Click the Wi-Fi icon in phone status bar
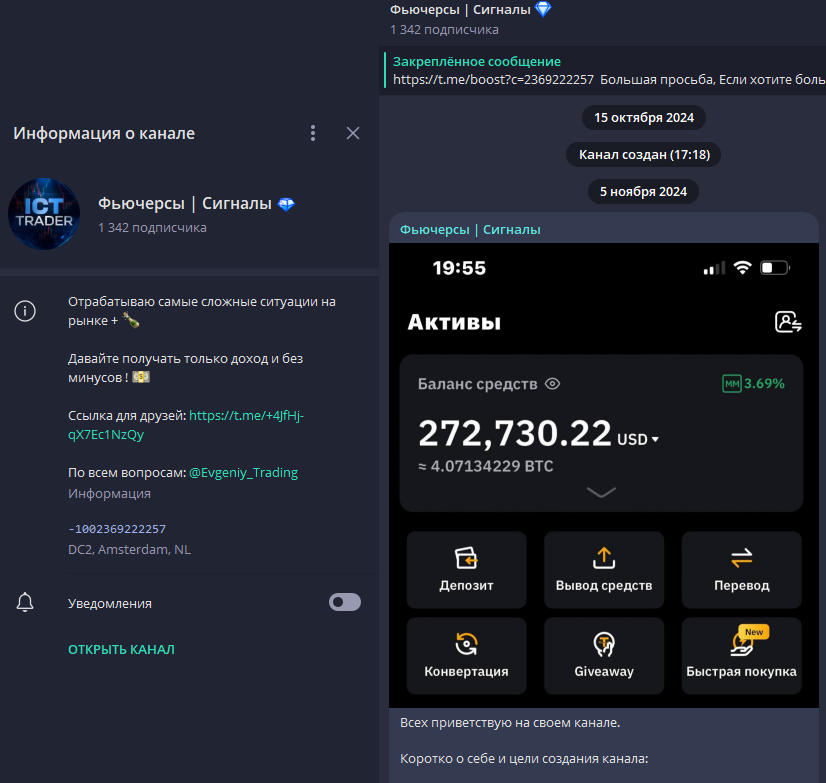Image resolution: width=826 pixels, height=783 pixels. (742, 268)
